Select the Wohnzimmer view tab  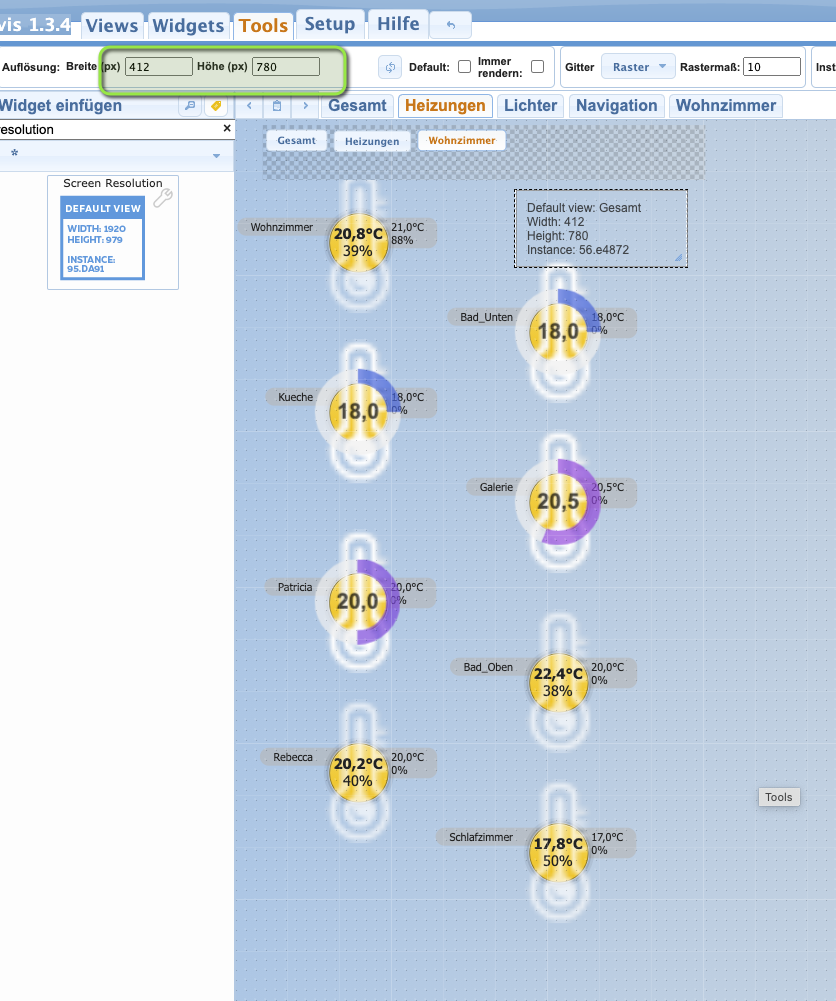pos(726,105)
